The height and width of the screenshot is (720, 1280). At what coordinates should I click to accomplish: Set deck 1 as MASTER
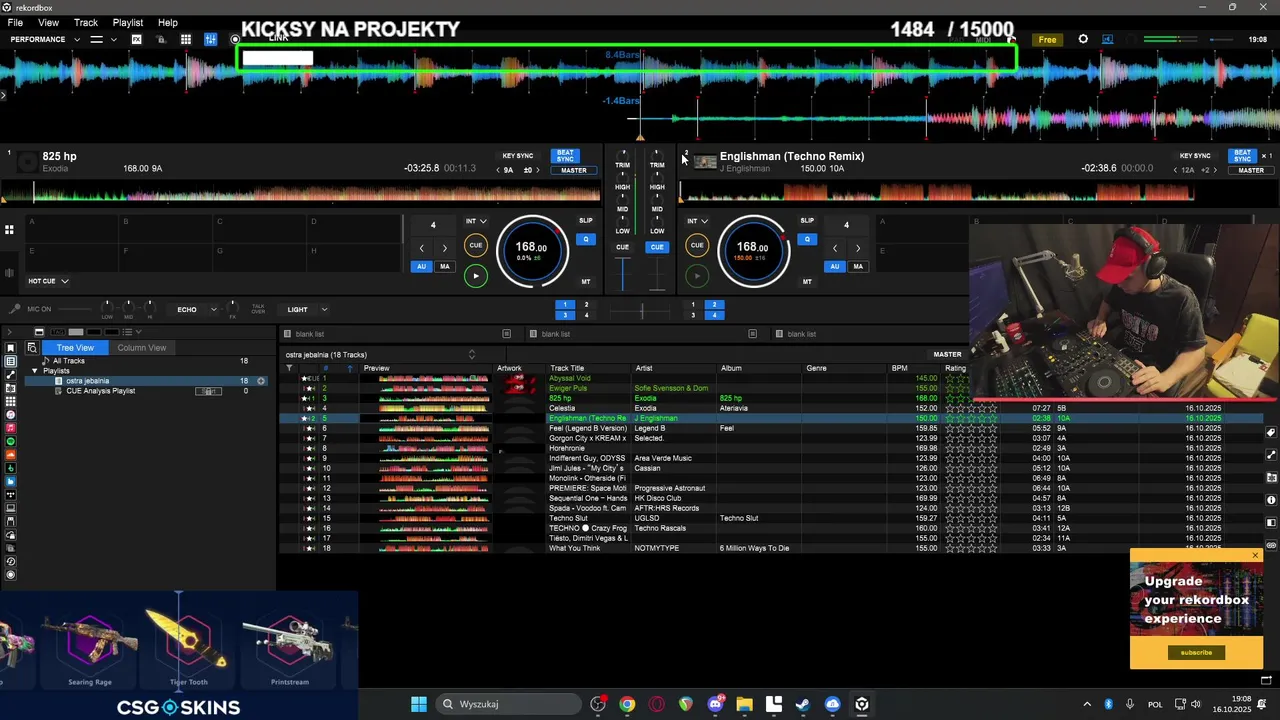click(x=574, y=170)
